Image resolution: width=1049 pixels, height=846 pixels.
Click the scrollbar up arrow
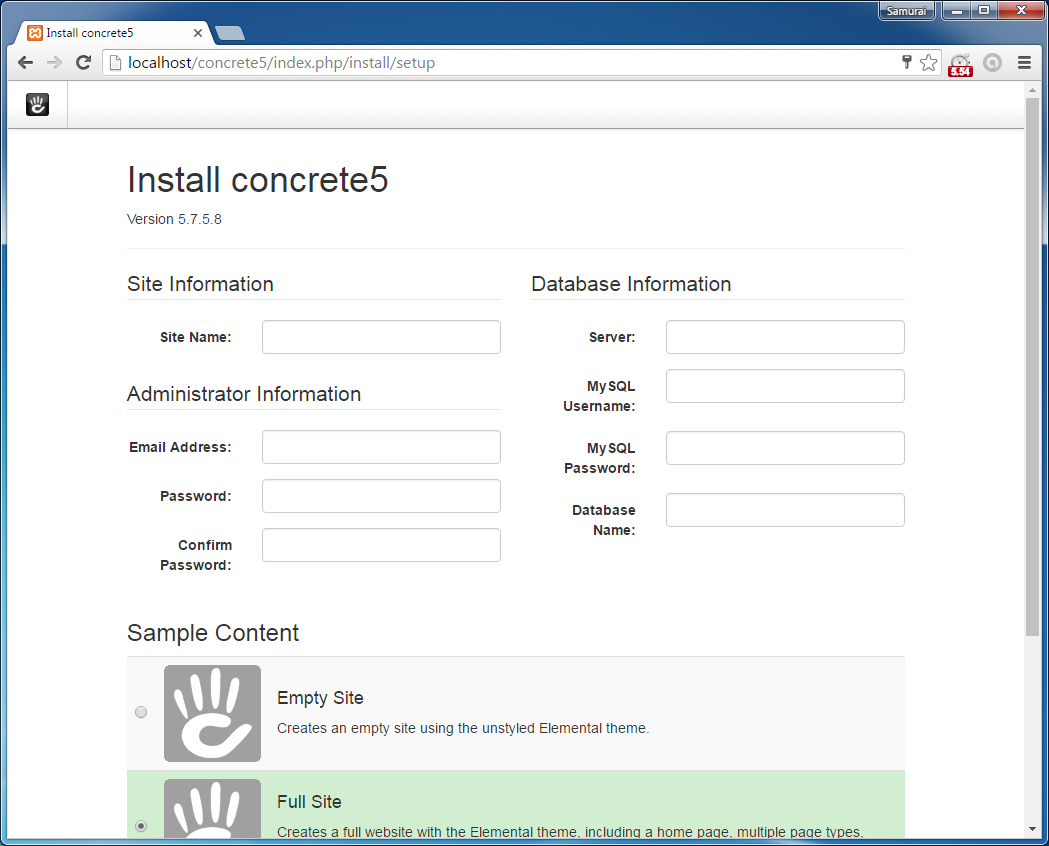coord(1032,90)
